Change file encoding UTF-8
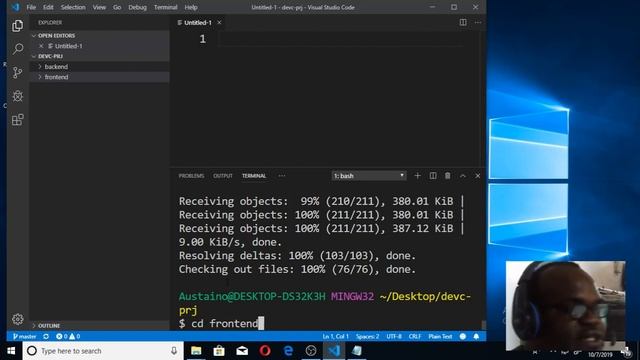Viewport: 640px width, 360px height. [394, 336]
